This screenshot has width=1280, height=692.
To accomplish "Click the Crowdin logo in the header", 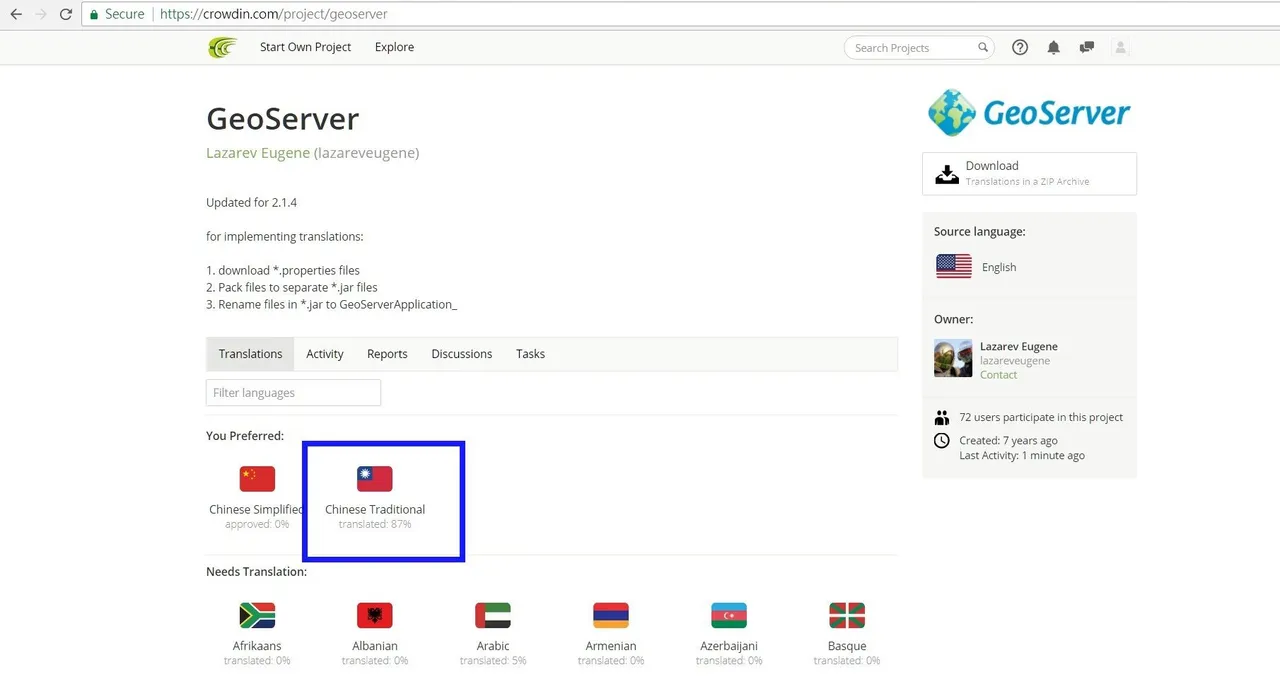I will pos(222,47).
